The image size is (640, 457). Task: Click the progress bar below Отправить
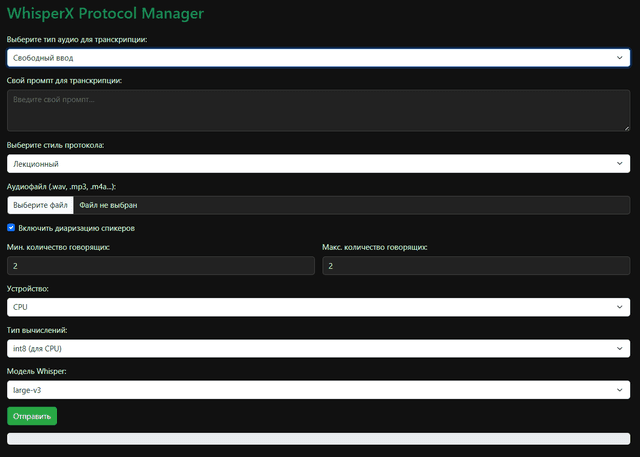[318, 439]
